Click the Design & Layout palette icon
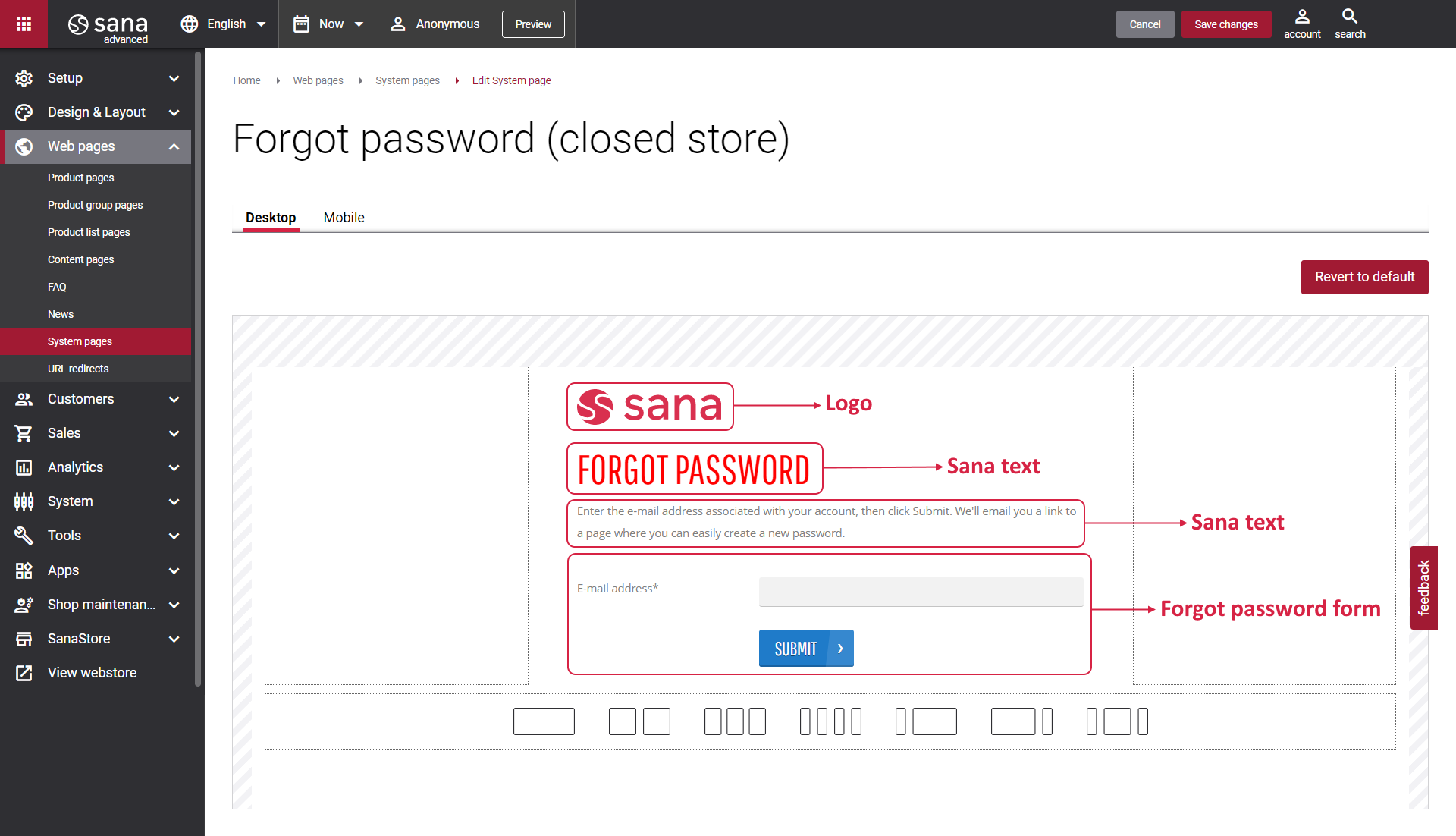Image resolution: width=1456 pixels, height=836 pixels. (x=24, y=112)
